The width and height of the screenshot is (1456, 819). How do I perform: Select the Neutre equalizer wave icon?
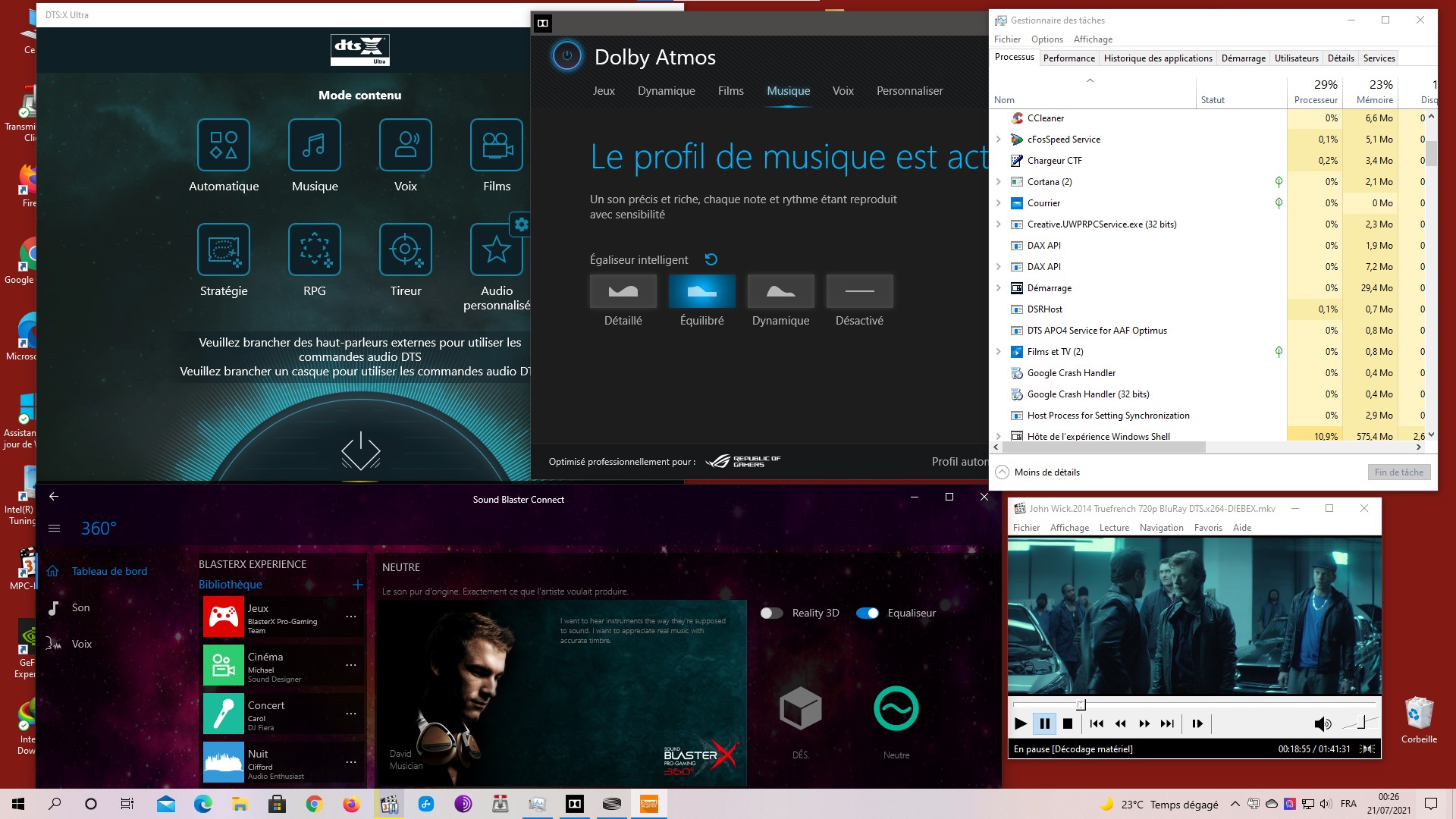pos(896,709)
